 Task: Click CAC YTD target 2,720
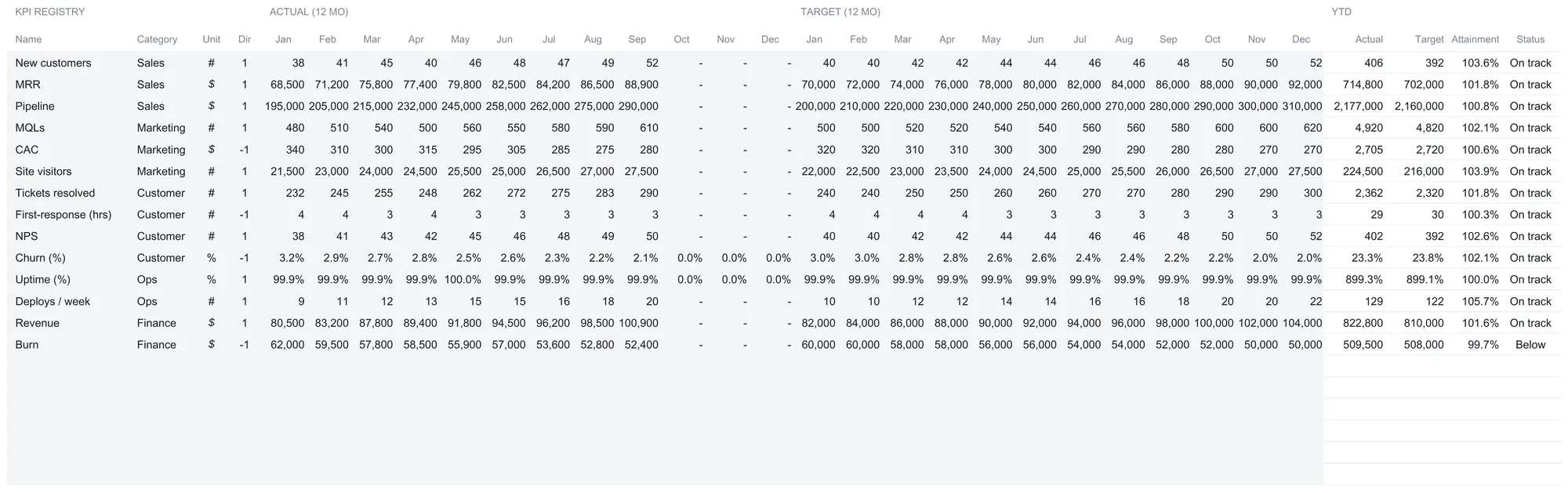[x=1429, y=150]
